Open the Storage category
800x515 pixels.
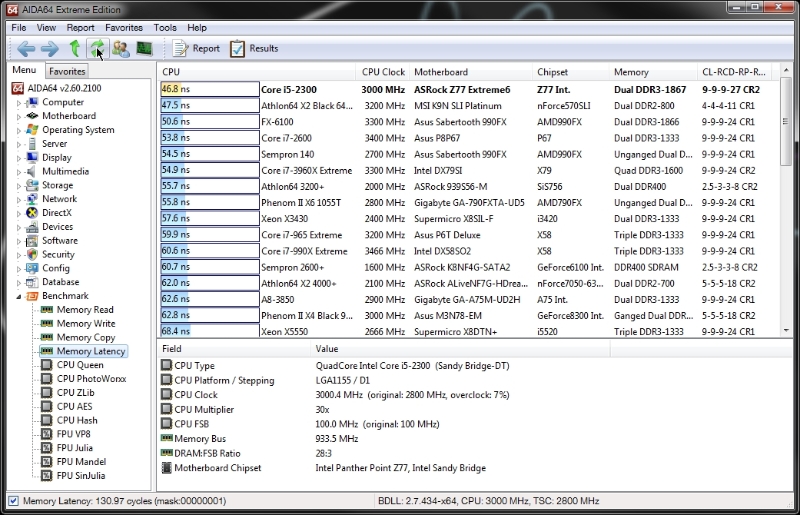[57, 185]
